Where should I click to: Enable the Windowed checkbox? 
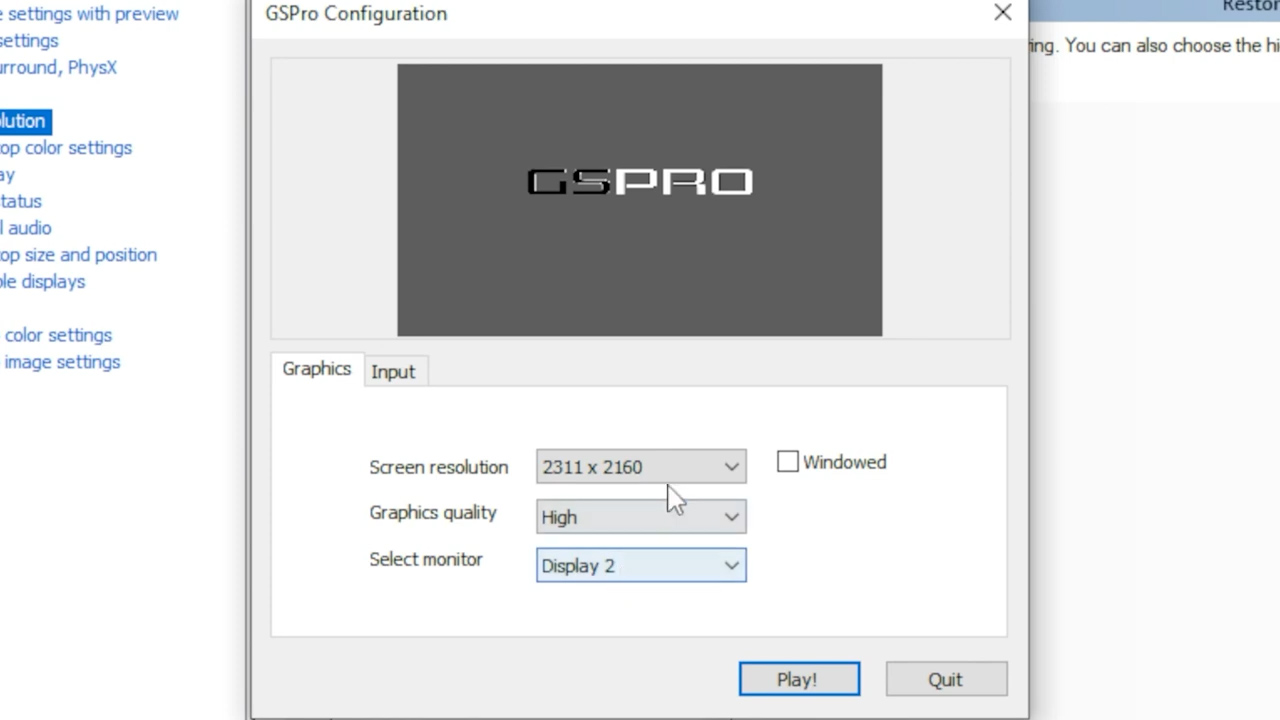coord(788,462)
